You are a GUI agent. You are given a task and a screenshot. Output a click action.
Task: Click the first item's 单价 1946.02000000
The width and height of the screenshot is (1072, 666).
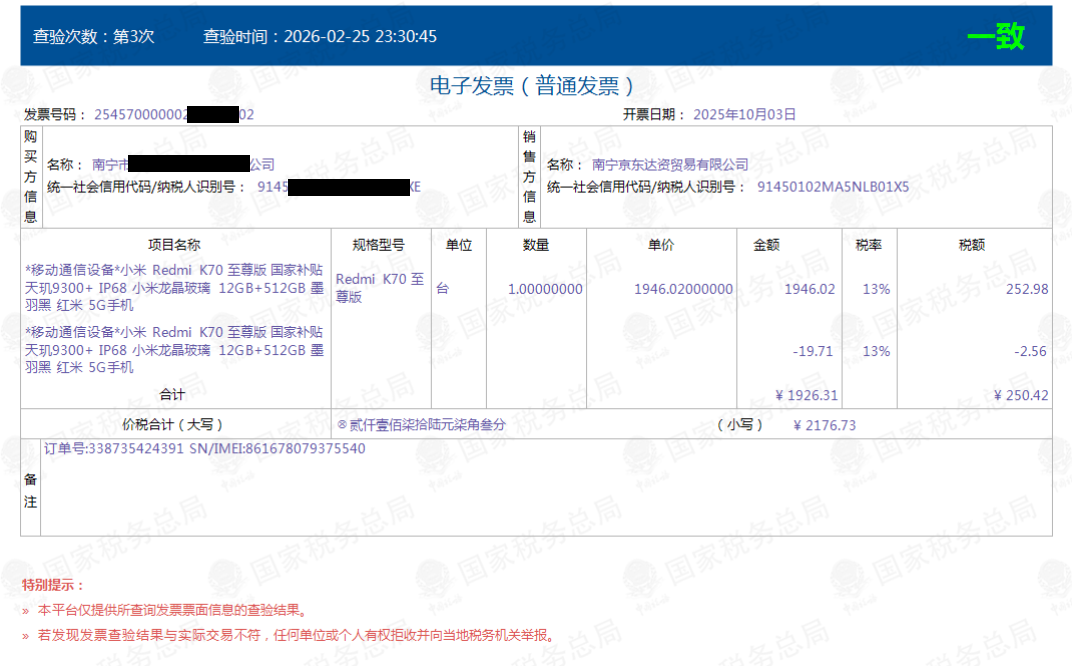click(x=683, y=289)
